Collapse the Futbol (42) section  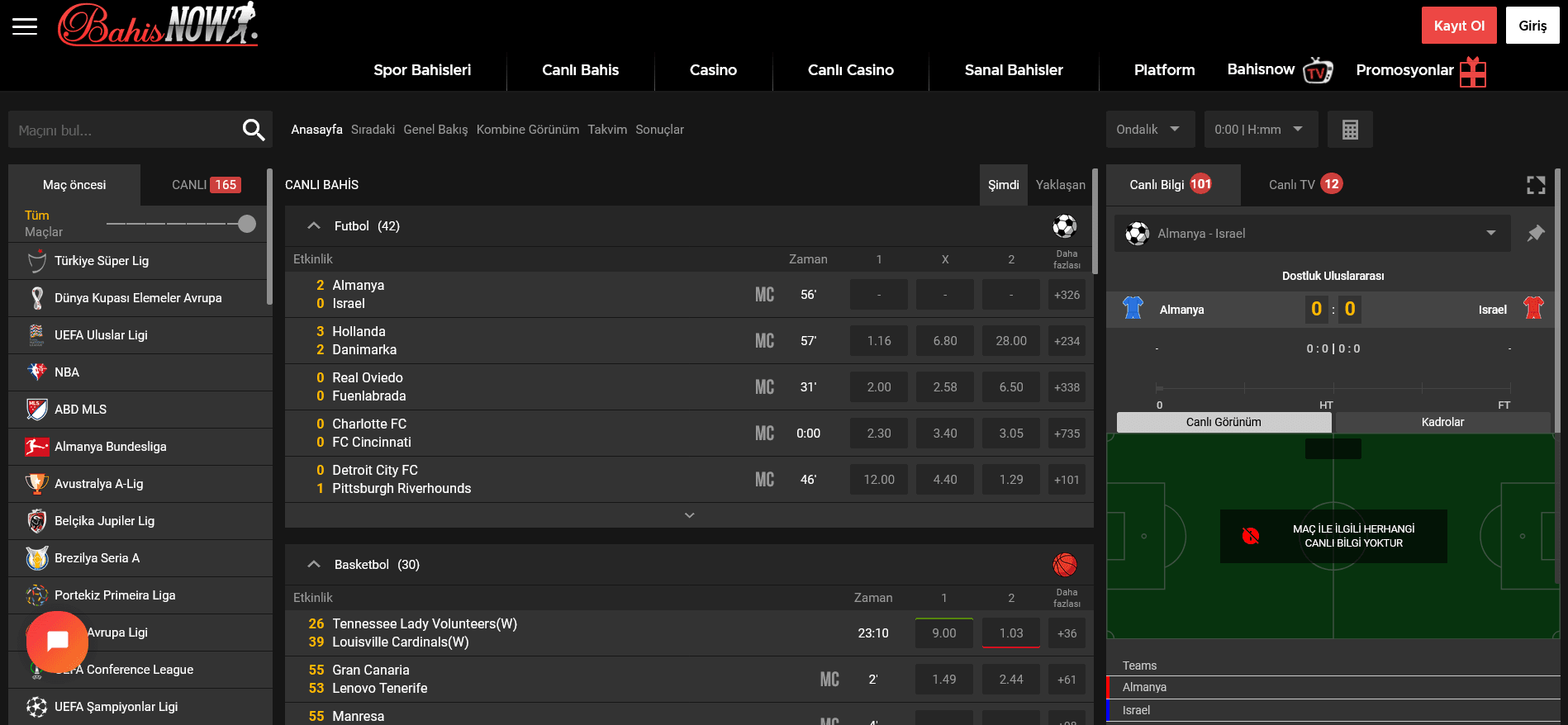click(x=314, y=225)
